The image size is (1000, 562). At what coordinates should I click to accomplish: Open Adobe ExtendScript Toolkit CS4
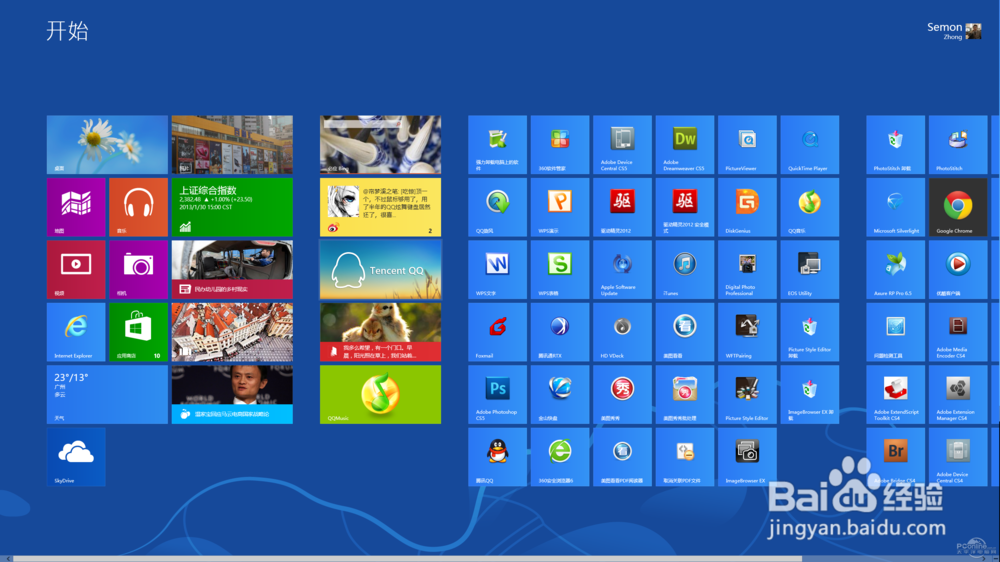[895, 395]
